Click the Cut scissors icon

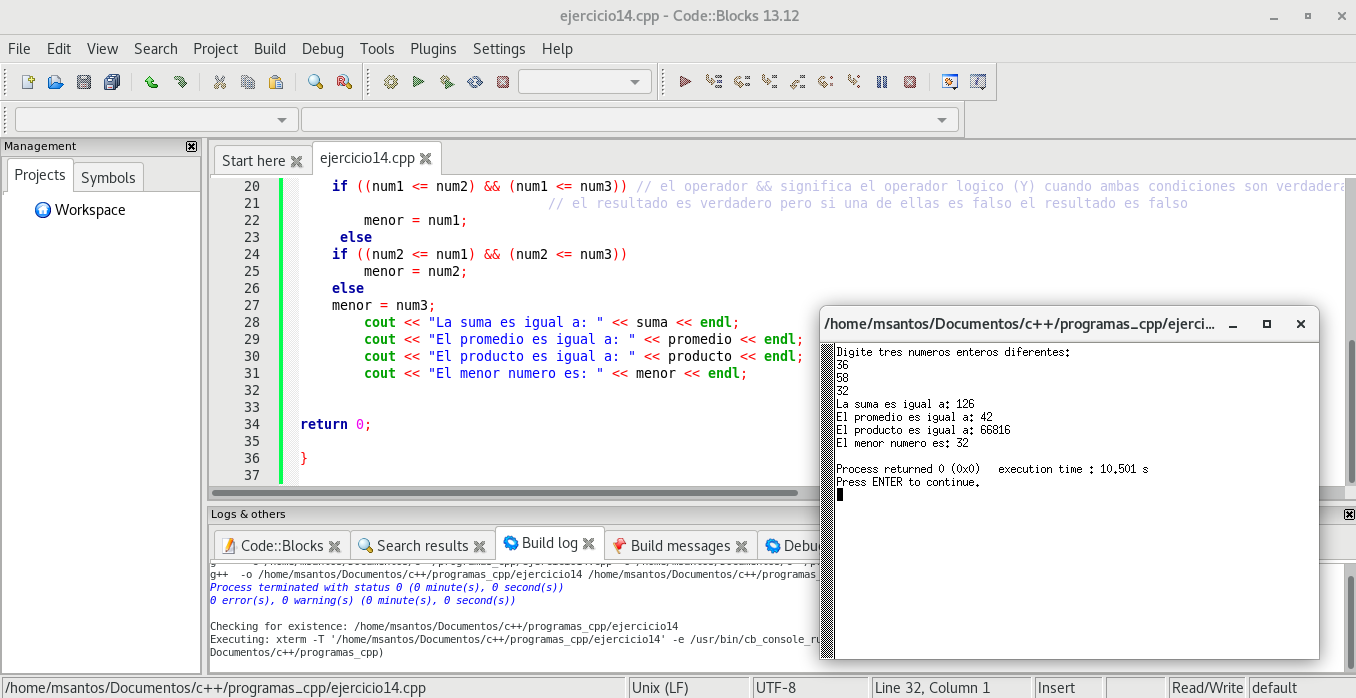[x=219, y=82]
